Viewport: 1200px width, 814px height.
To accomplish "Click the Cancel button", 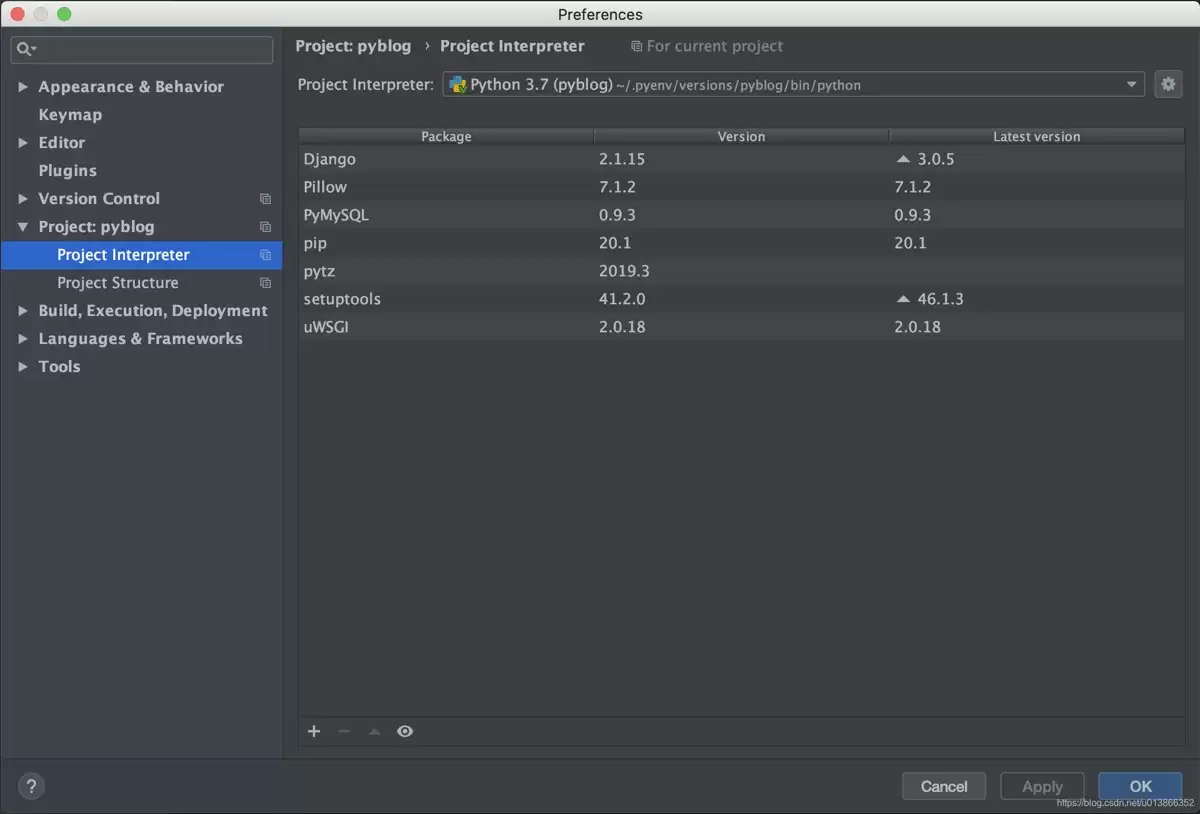I will click(x=944, y=786).
